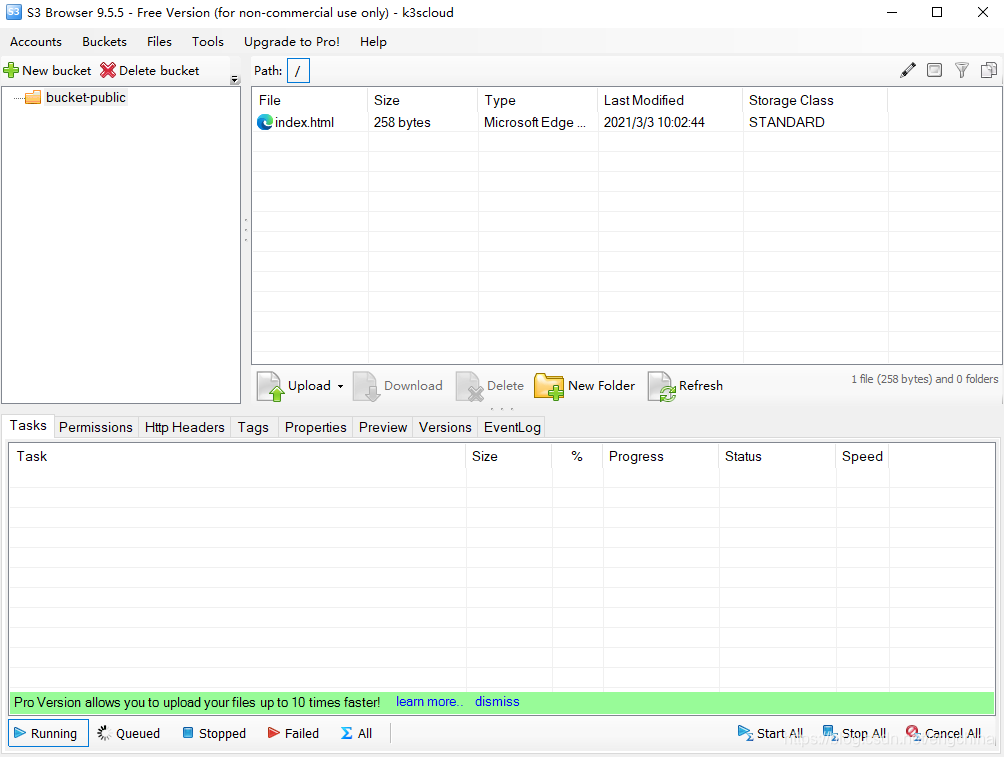Screen dimensions: 1004x757
Task: Click the Download file icon
Action: pos(367,386)
